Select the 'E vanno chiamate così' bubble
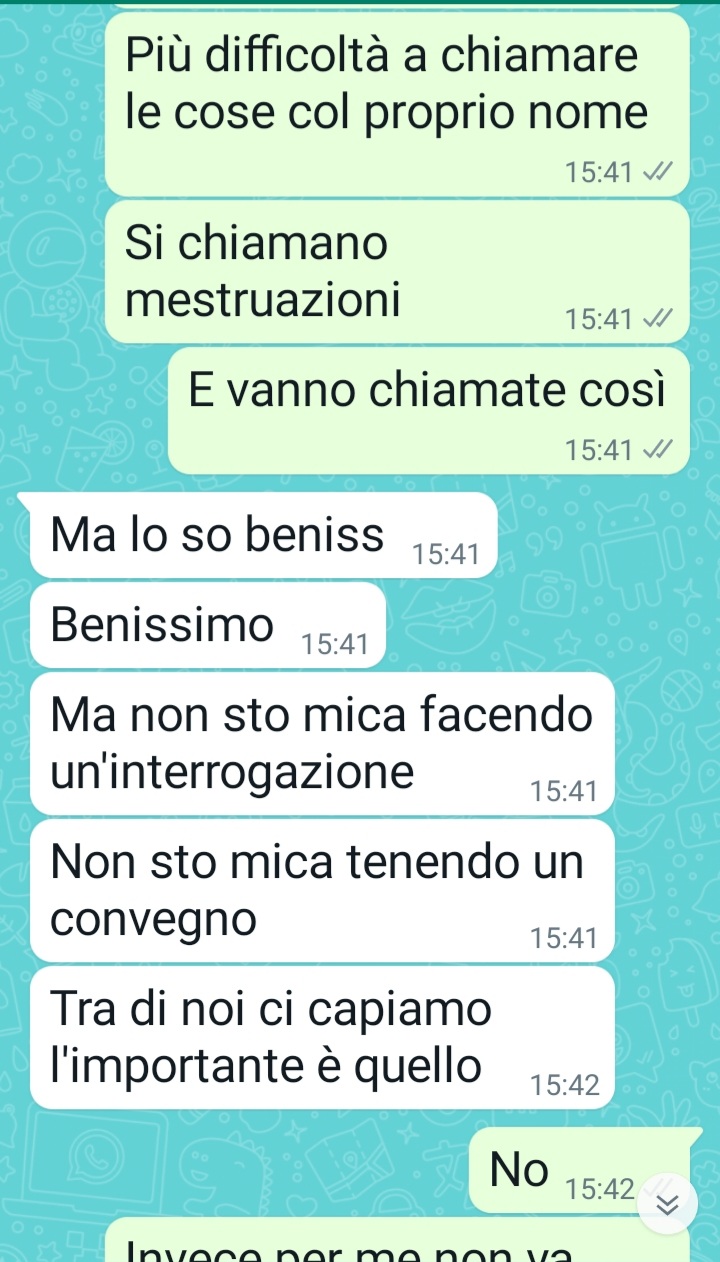The width and height of the screenshot is (720, 1262). click(x=429, y=411)
